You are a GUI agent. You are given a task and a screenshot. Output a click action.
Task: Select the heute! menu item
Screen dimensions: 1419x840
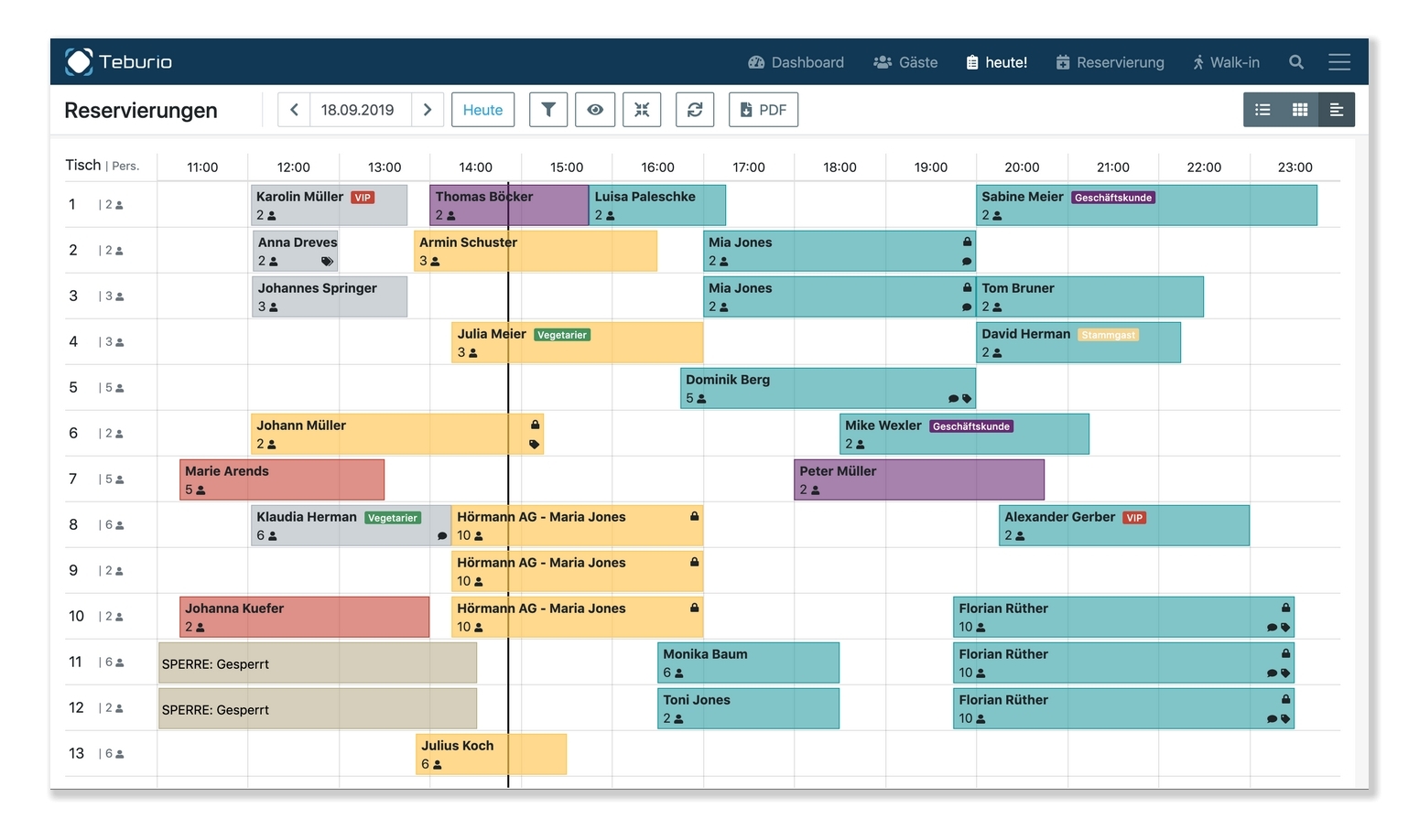point(997,62)
